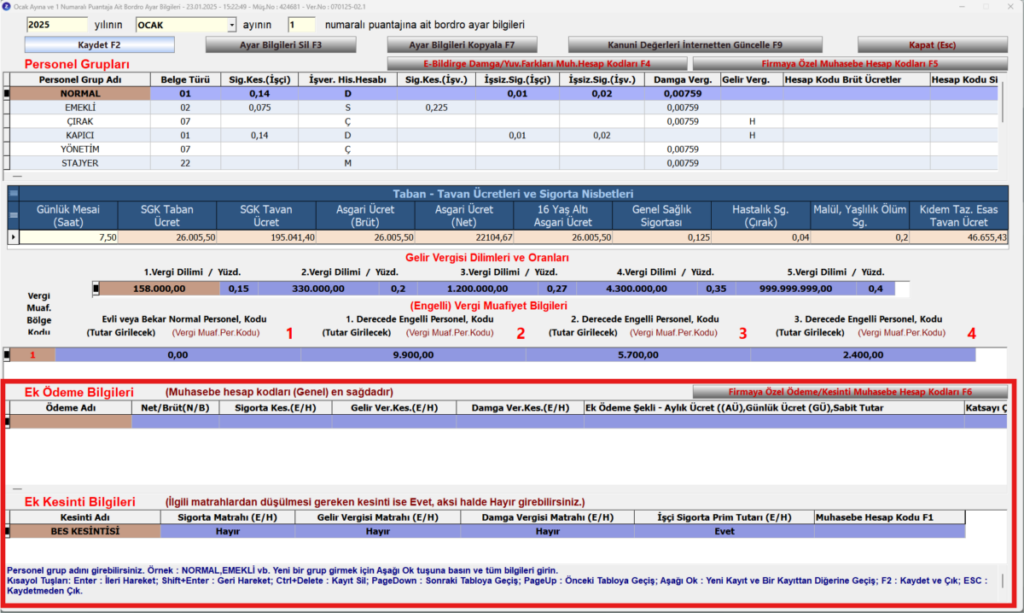Open Firmaya Özel Ödeme/Kesinti Muhasebe Hesap Kodları F6
The height and width of the screenshot is (613, 1024).
[x=850, y=392]
